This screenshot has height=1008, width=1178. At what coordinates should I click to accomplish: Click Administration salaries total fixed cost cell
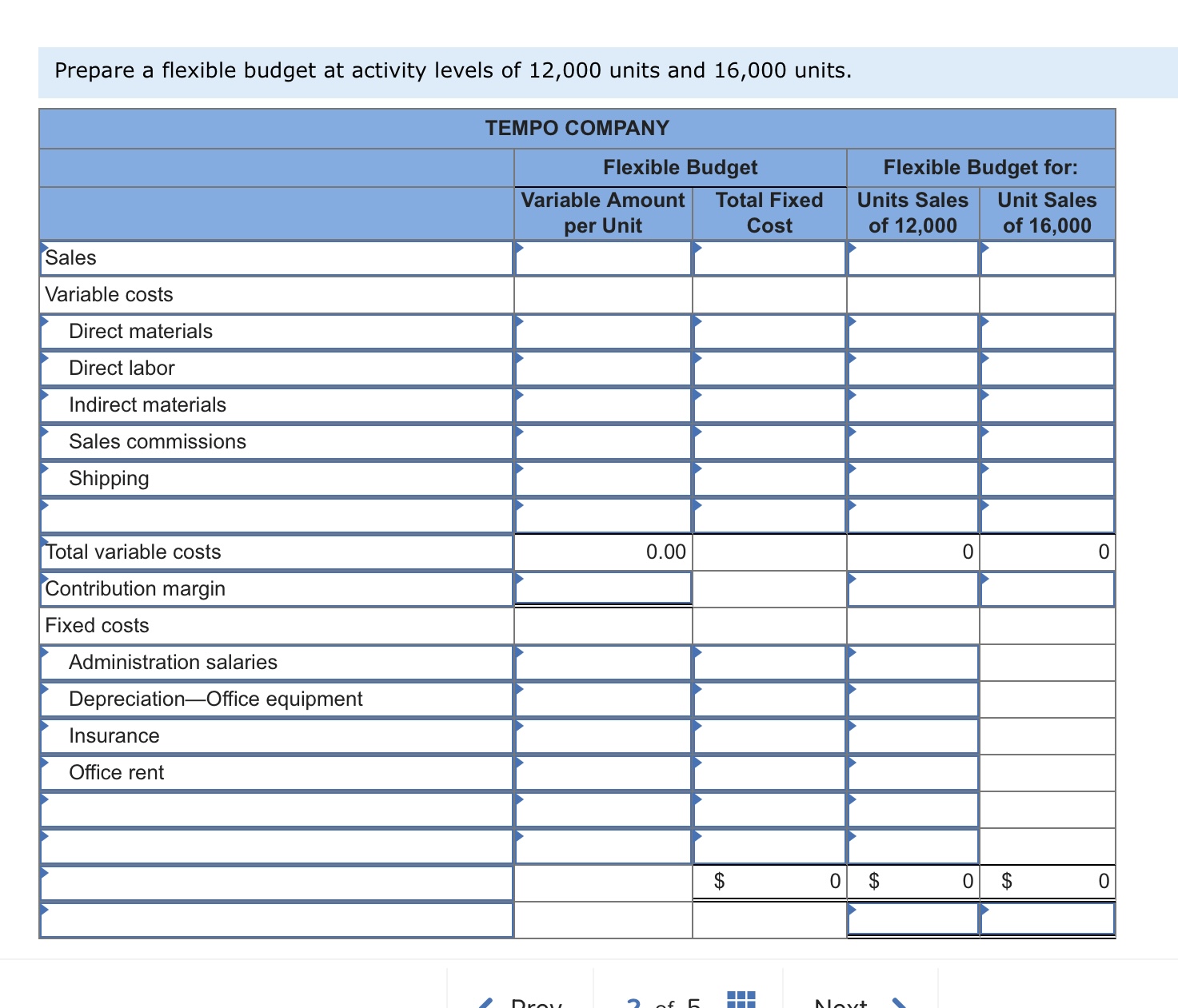(x=769, y=663)
